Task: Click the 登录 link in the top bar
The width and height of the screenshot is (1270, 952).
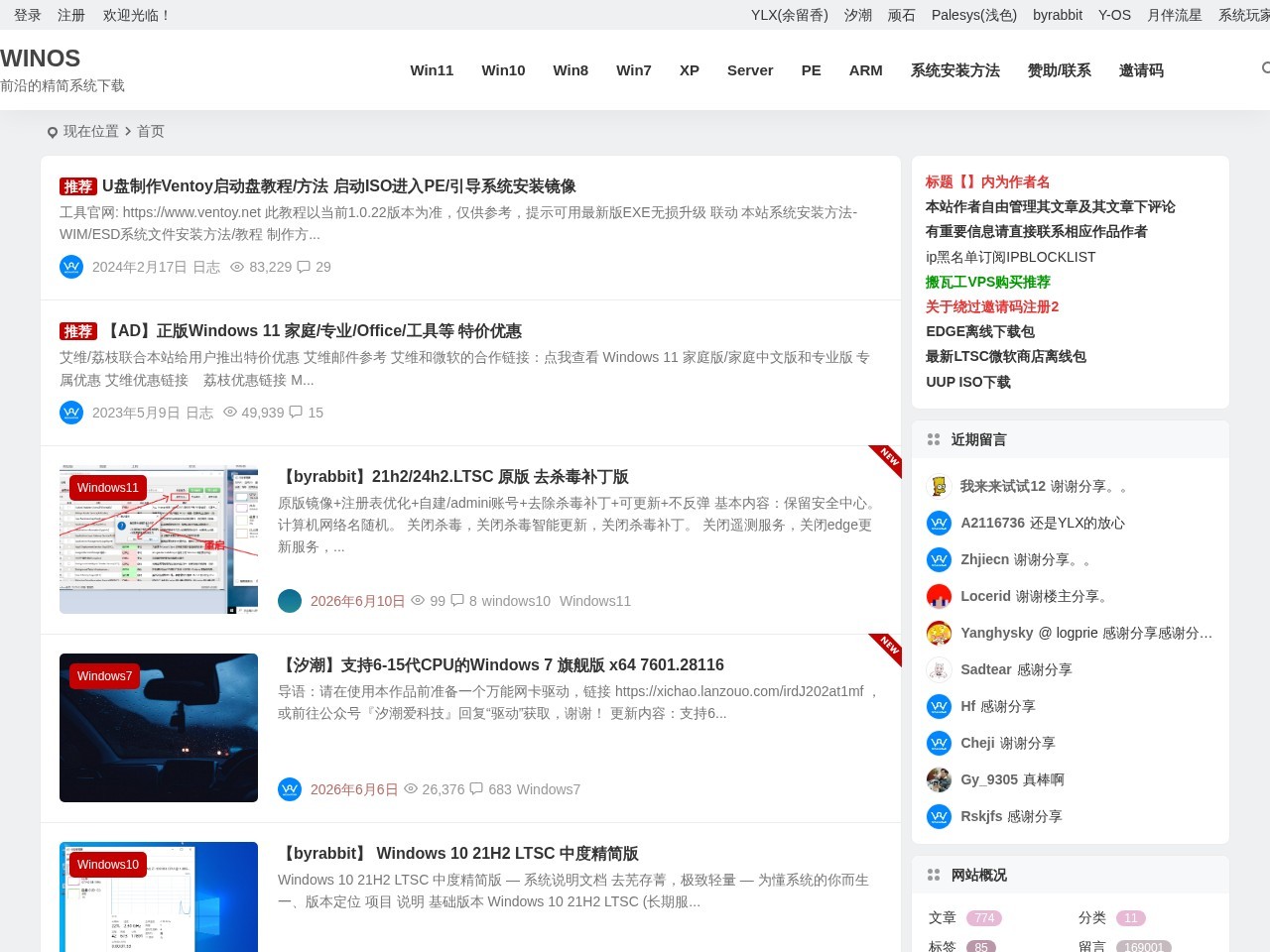Action: [x=28, y=15]
